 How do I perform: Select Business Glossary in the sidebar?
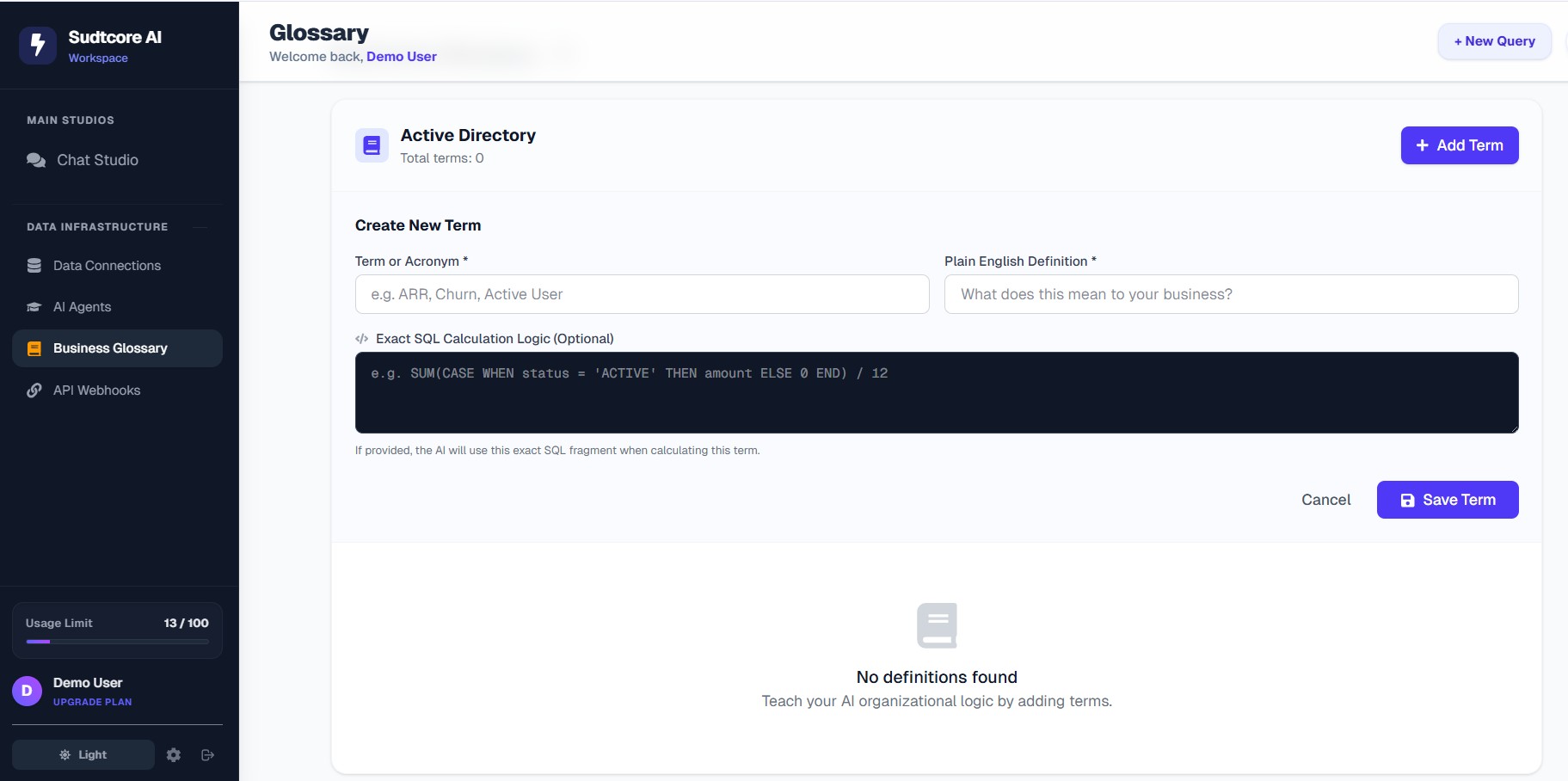point(110,348)
